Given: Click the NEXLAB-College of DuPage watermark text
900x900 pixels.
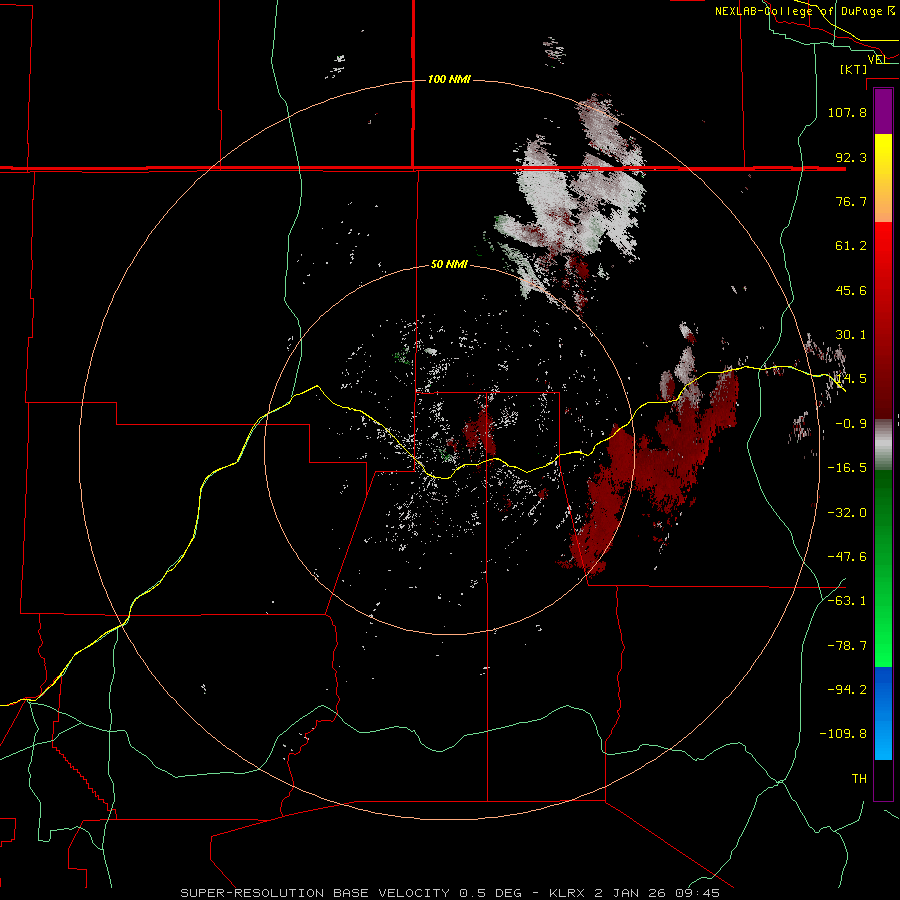Looking at the screenshot, I should click(805, 11).
